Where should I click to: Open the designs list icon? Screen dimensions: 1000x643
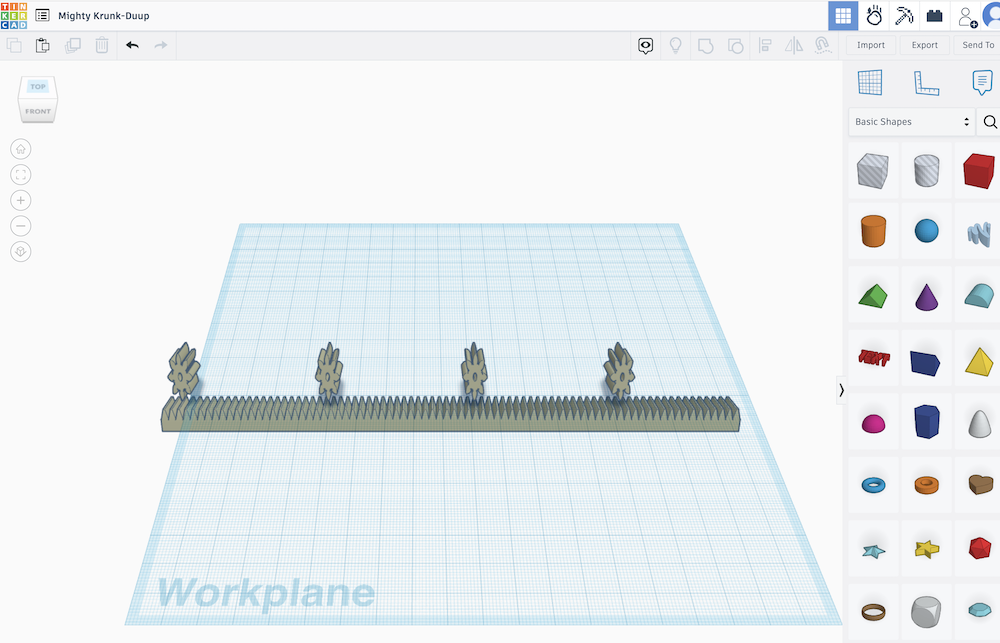(42, 15)
